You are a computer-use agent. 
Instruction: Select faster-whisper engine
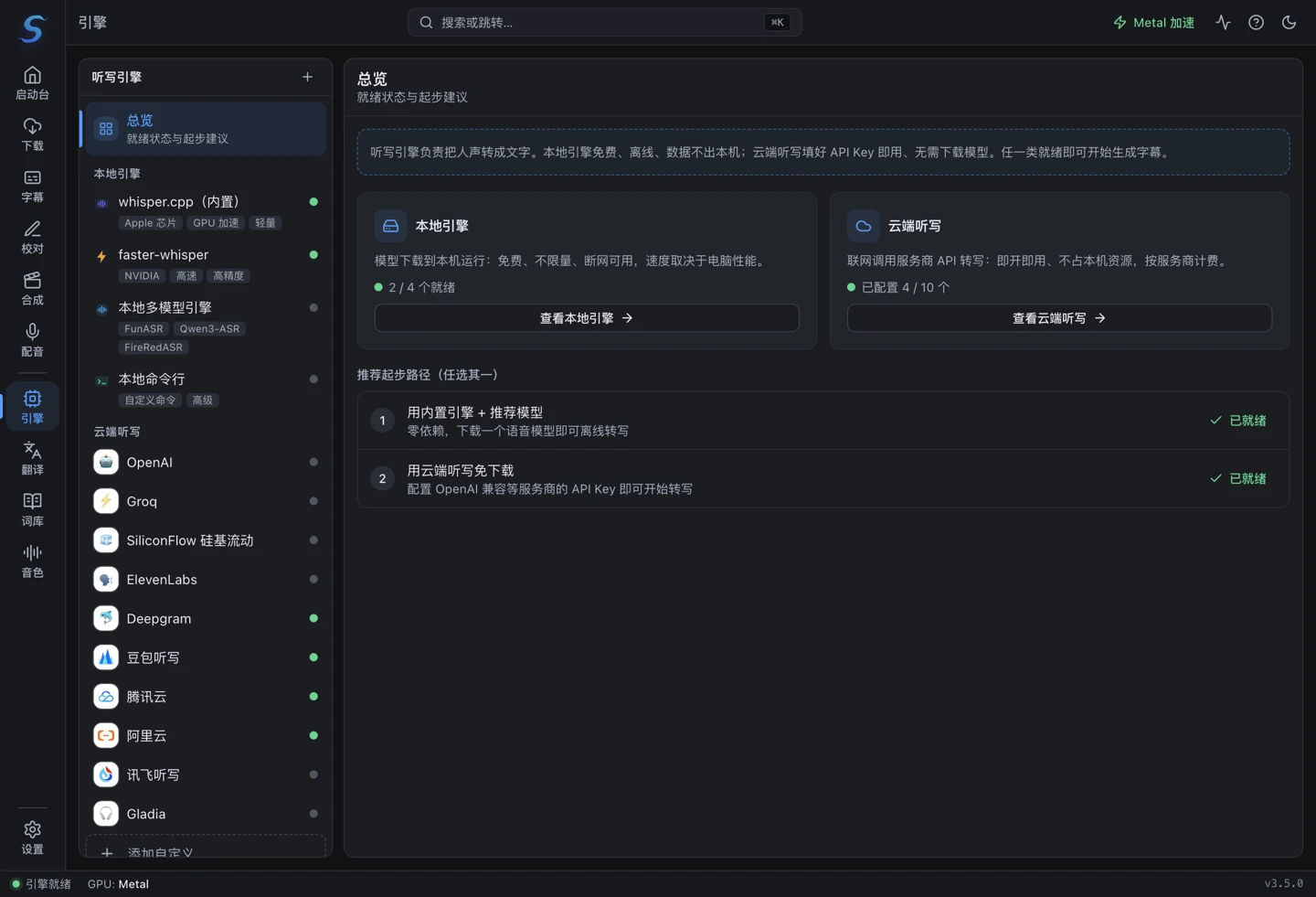(x=207, y=264)
